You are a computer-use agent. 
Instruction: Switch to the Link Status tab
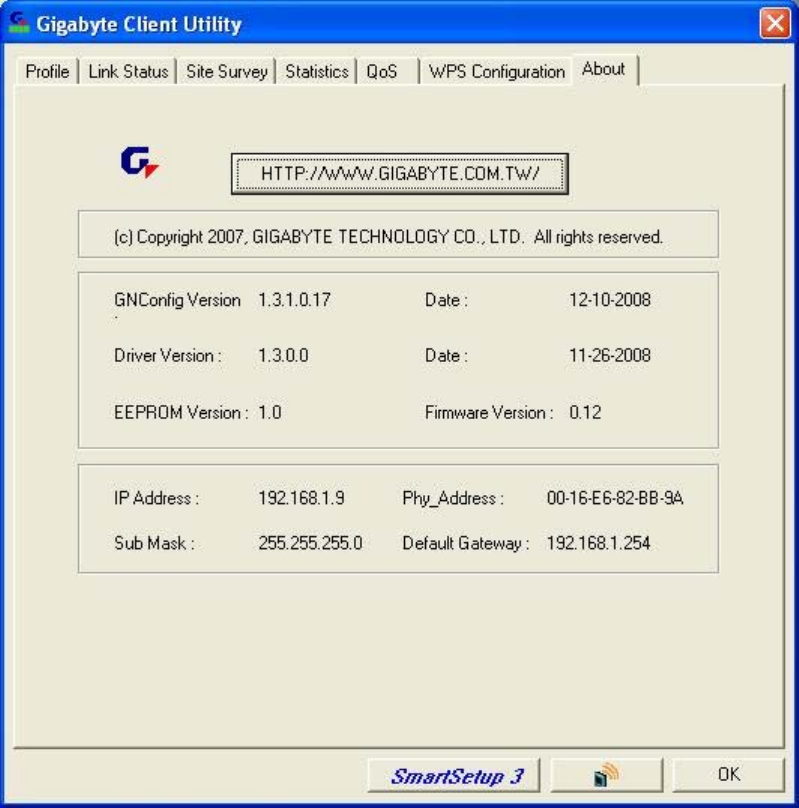[x=128, y=71]
